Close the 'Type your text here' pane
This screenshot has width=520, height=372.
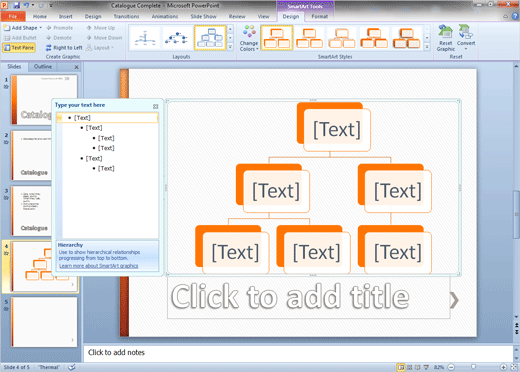(156, 106)
